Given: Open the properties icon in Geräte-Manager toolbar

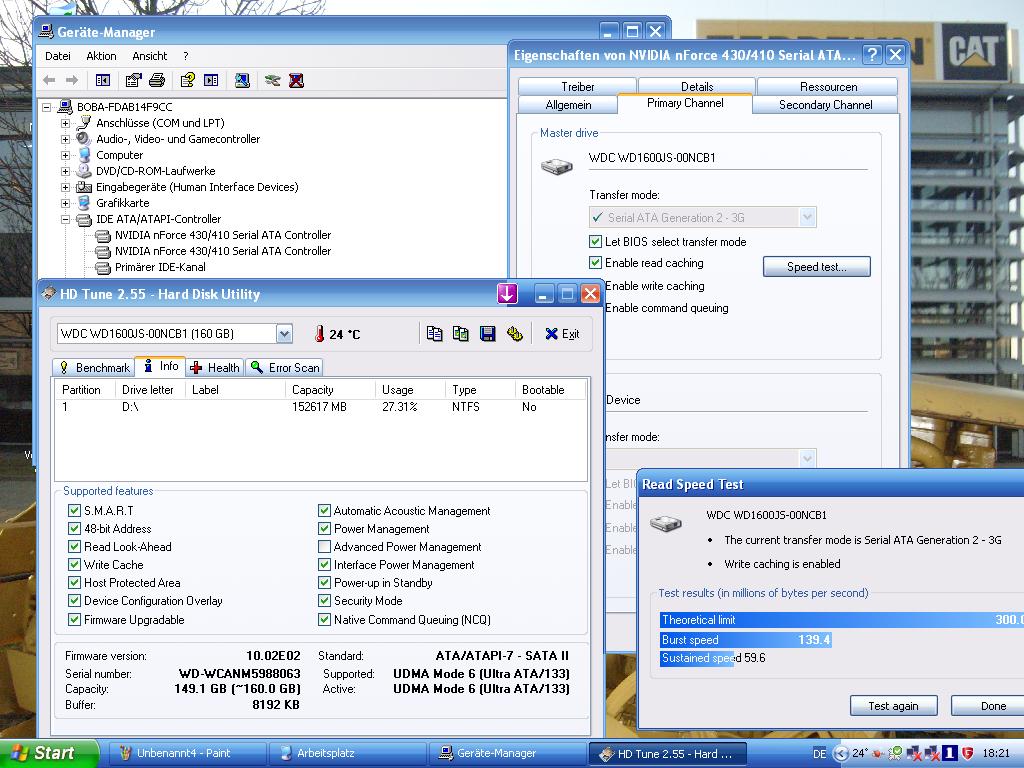Looking at the screenshot, I should click(133, 80).
